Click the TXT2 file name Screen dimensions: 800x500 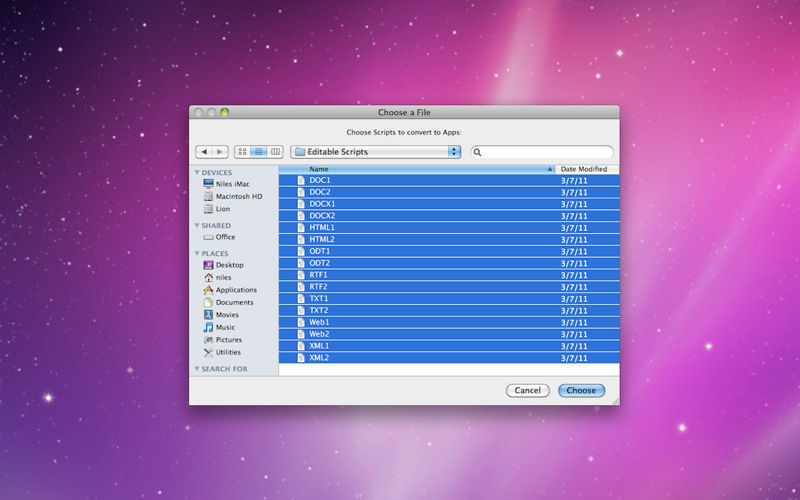319,310
